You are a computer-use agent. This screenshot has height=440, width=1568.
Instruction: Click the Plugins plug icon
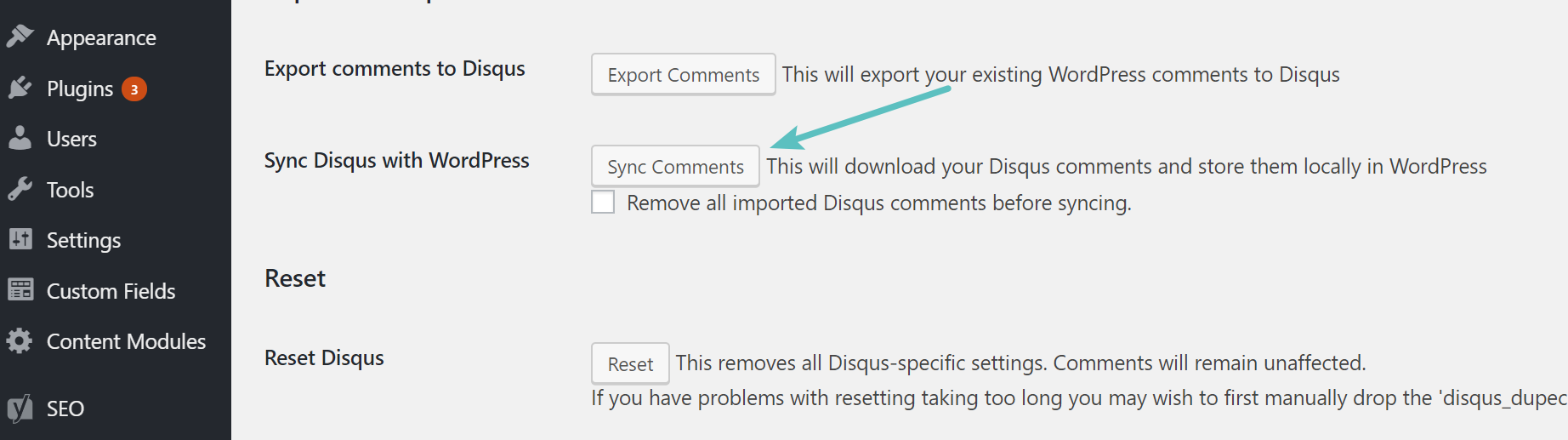tap(20, 88)
